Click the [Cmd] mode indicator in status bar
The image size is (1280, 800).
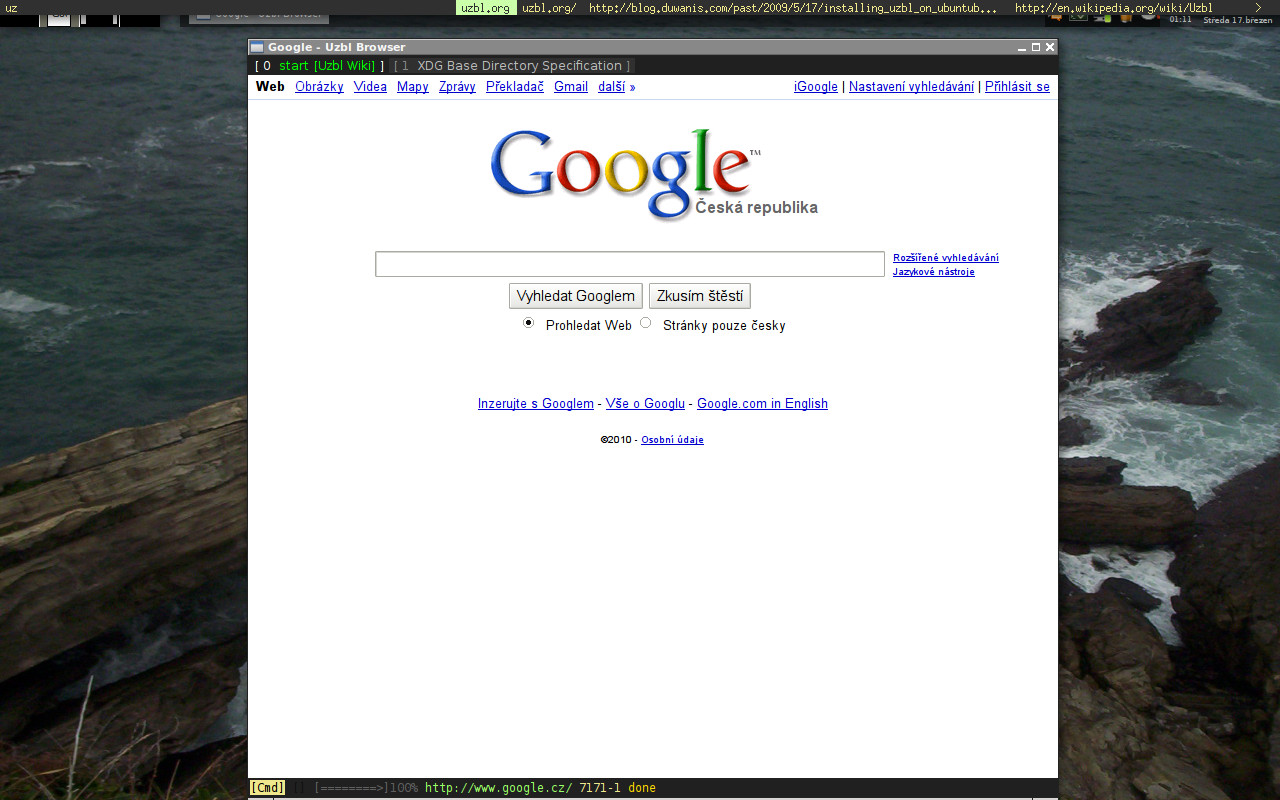[267, 788]
